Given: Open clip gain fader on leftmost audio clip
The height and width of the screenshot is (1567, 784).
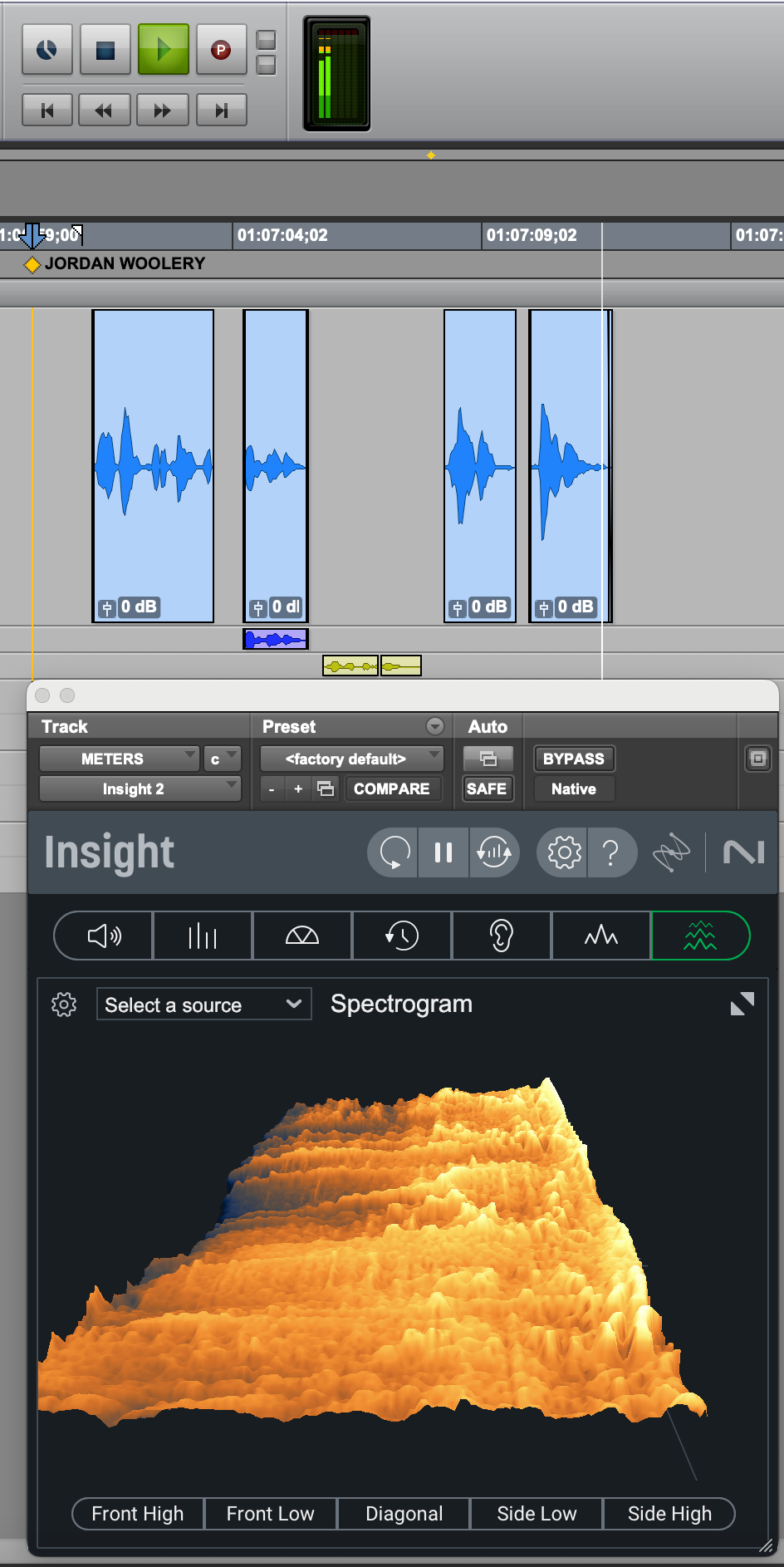Looking at the screenshot, I should click(107, 608).
